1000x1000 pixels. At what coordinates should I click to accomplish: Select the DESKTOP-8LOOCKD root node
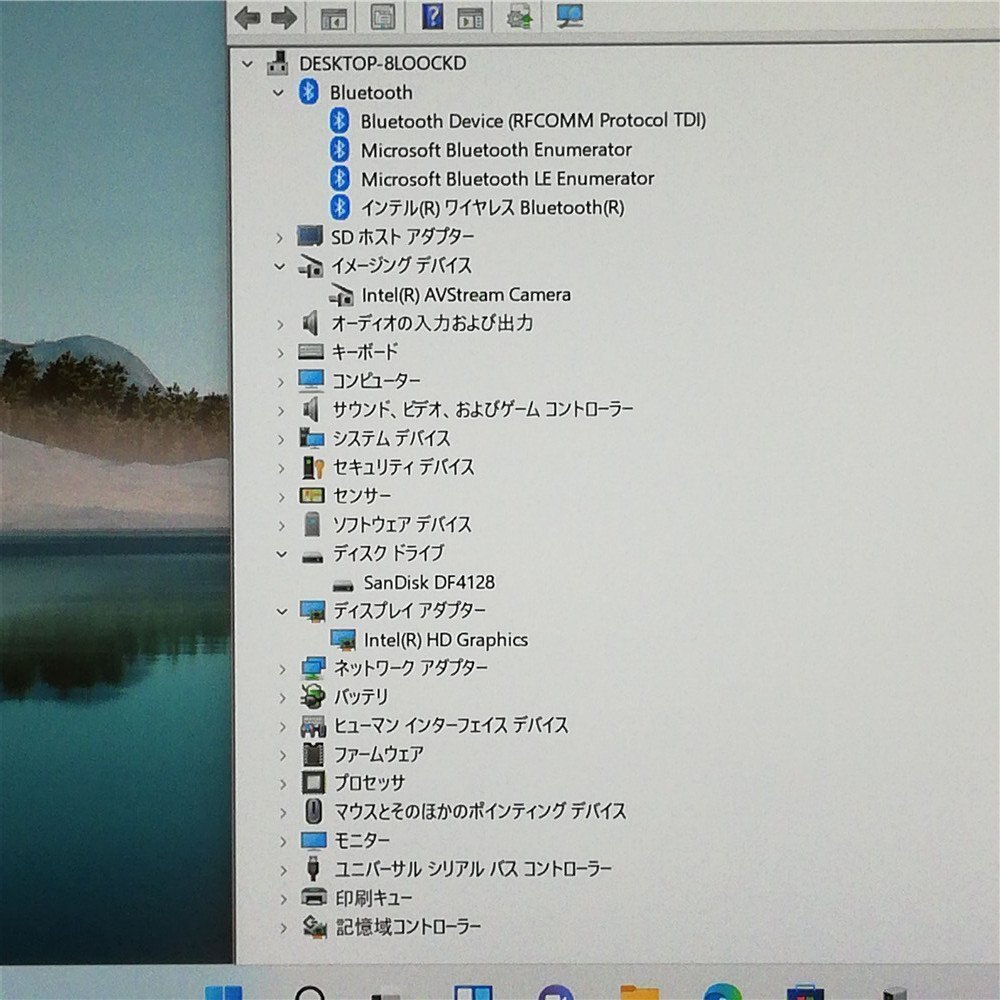382,64
